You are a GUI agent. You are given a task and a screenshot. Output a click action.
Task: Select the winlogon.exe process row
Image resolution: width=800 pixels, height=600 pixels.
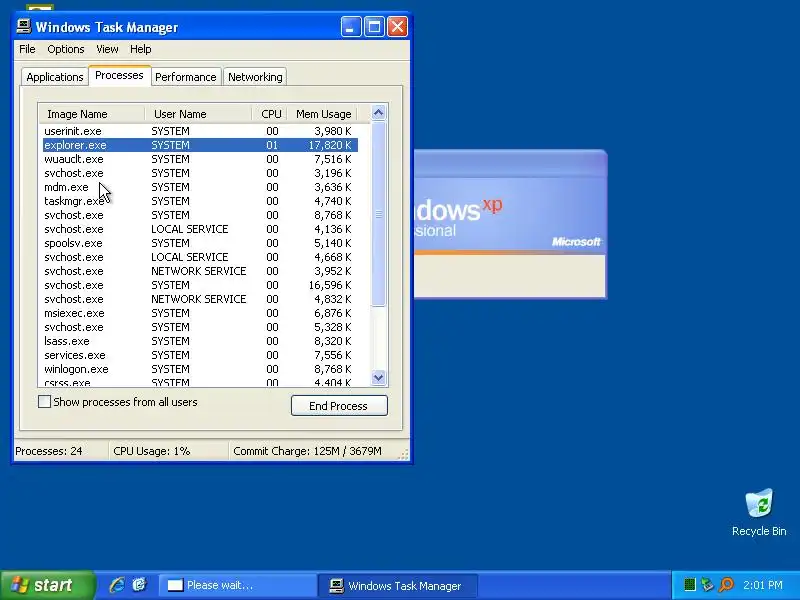200,369
